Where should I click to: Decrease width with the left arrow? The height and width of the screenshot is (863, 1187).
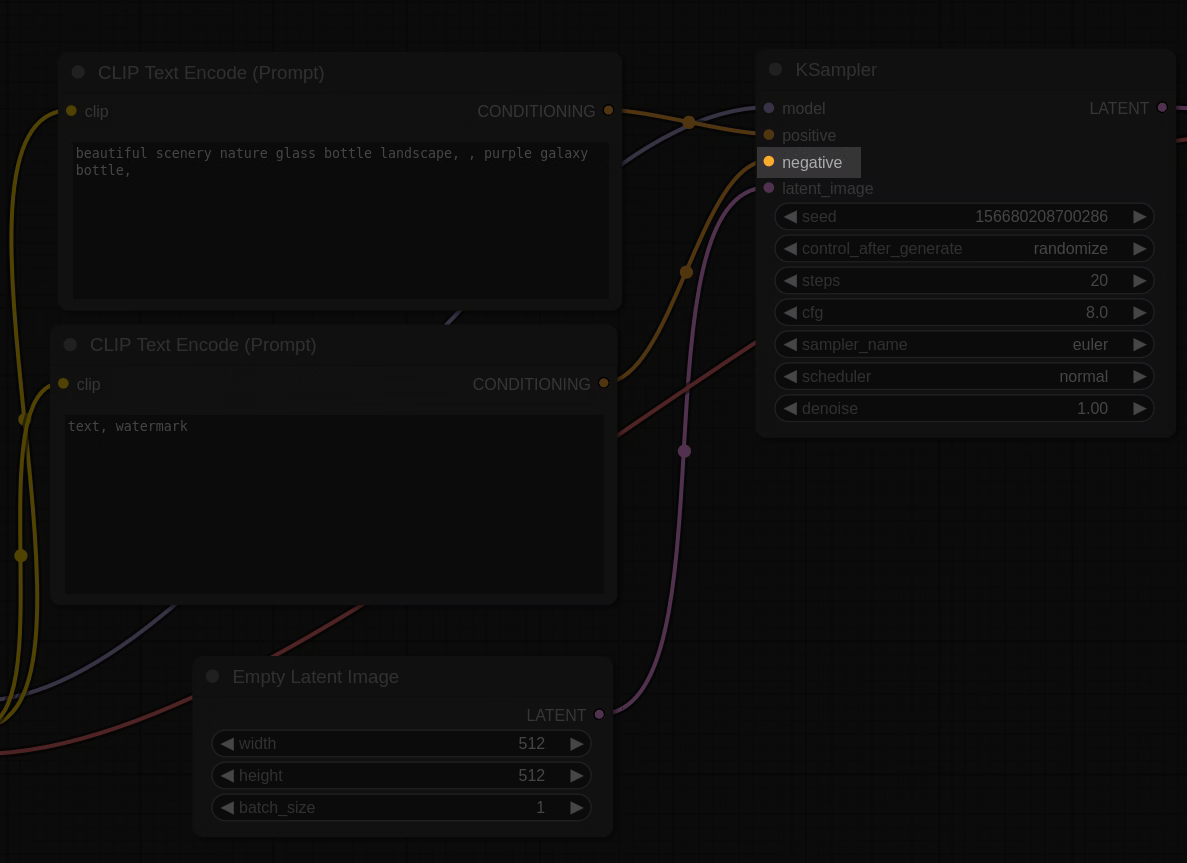(x=227, y=743)
